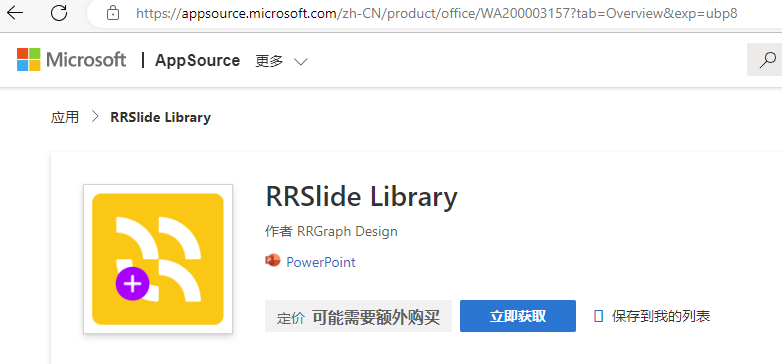This screenshot has width=782, height=364.
Task: Save app via 保存到我的列表 link
Action: [661, 316]
